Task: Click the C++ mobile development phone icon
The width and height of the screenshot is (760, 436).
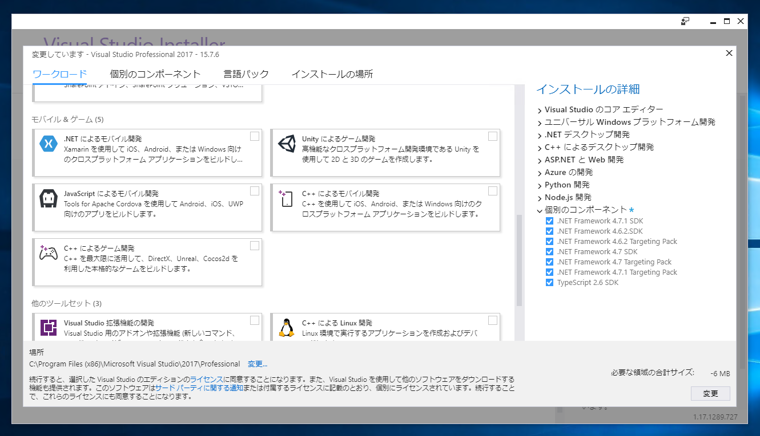Action: [x=286, y=199]
